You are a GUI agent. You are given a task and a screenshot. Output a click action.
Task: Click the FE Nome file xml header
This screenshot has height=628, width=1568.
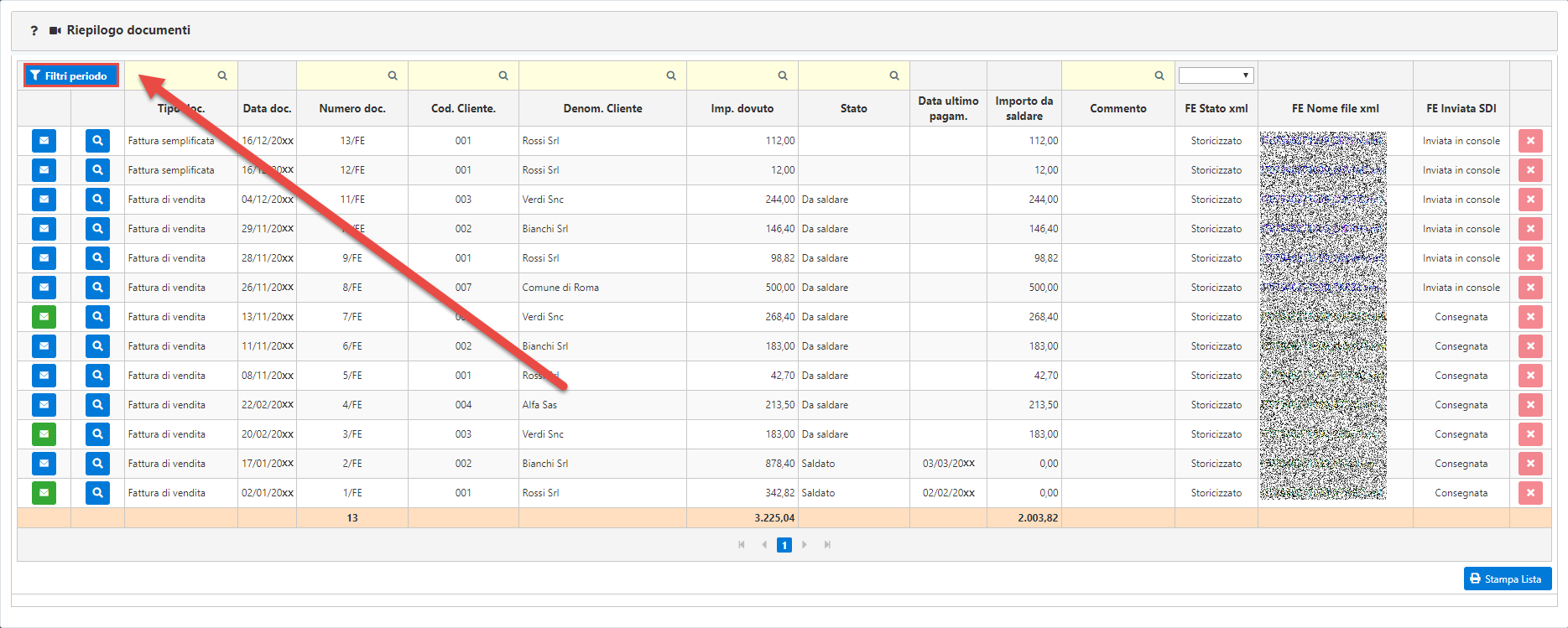pyautogui.click(x=1336, y=108)
